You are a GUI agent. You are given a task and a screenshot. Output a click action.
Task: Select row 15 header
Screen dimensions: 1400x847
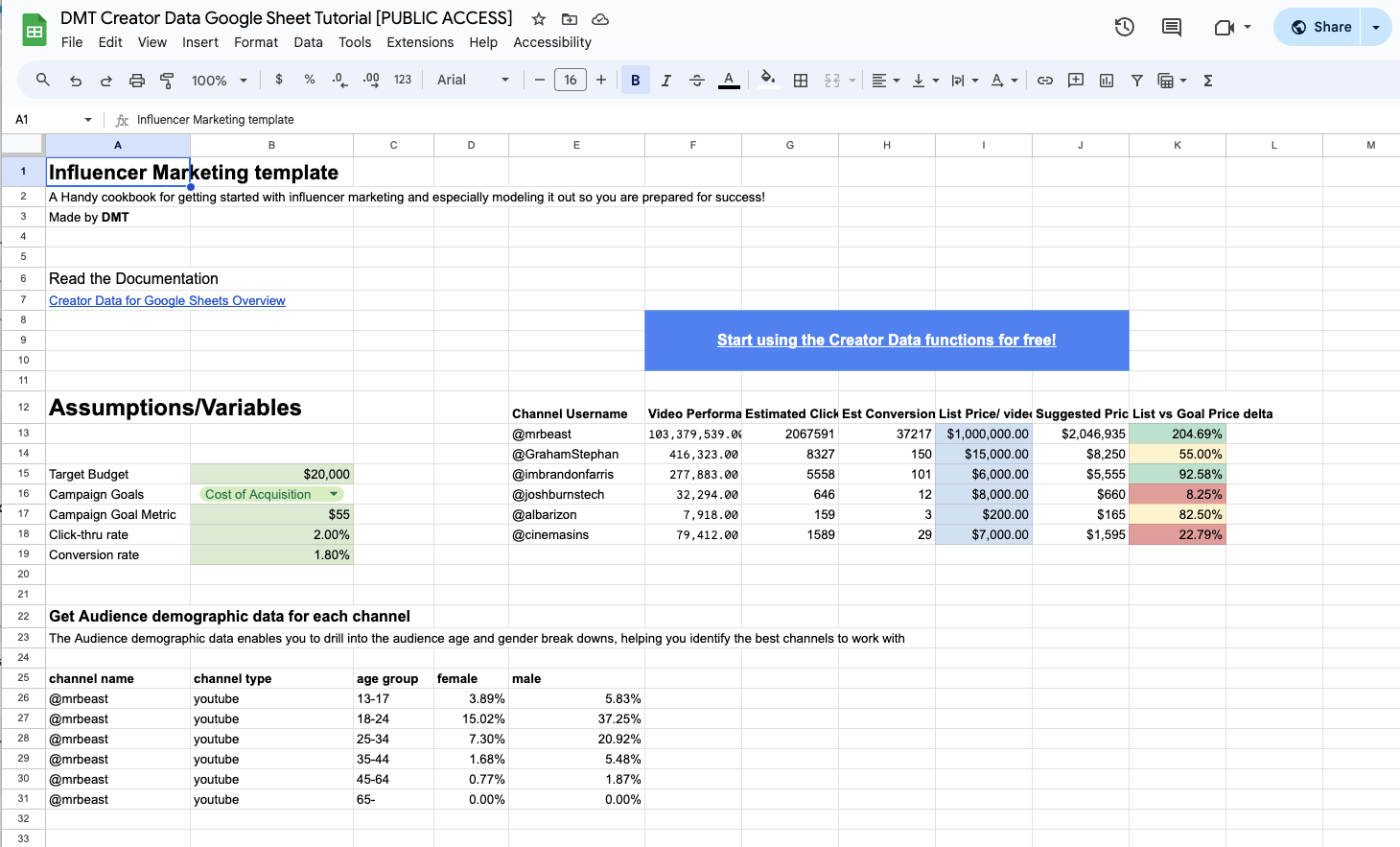point(23,474)
